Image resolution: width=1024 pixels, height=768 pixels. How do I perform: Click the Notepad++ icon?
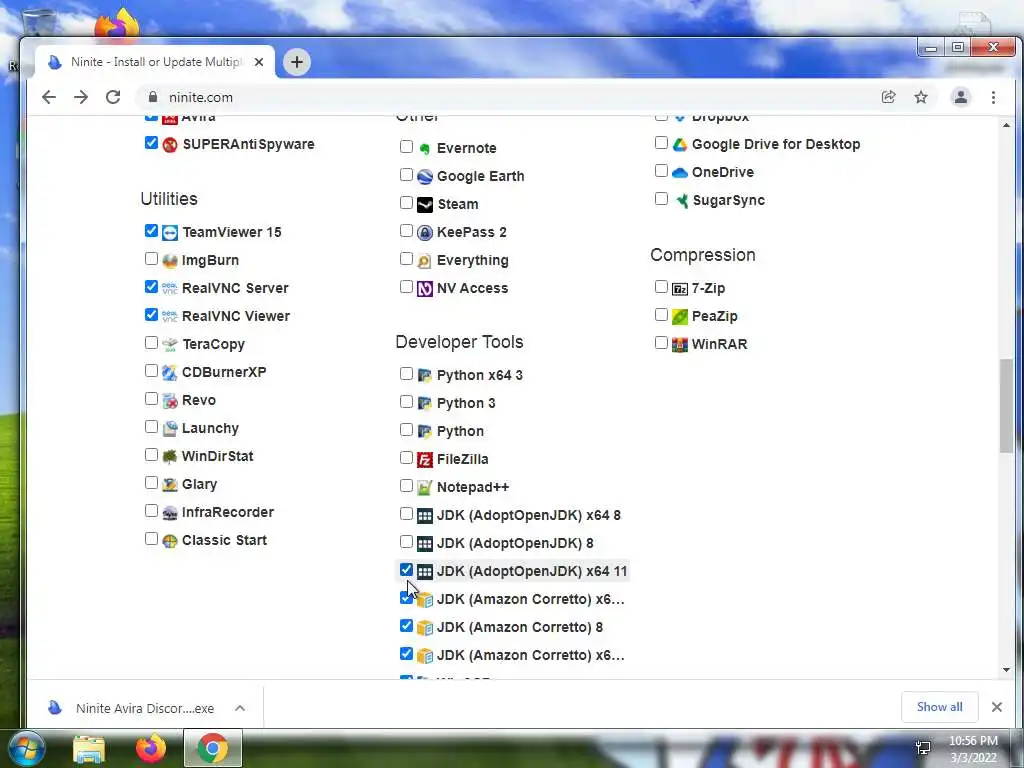(424, 488)
